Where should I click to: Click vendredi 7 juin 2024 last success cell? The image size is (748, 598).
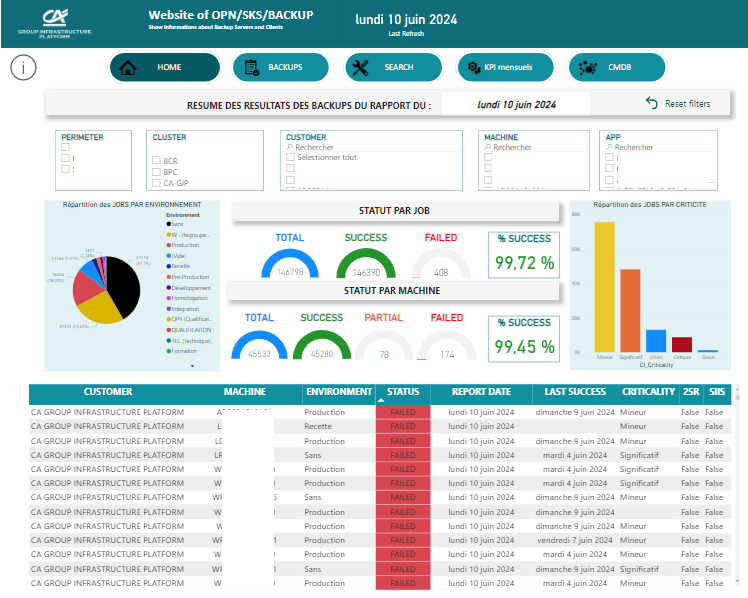coord(575,540)
